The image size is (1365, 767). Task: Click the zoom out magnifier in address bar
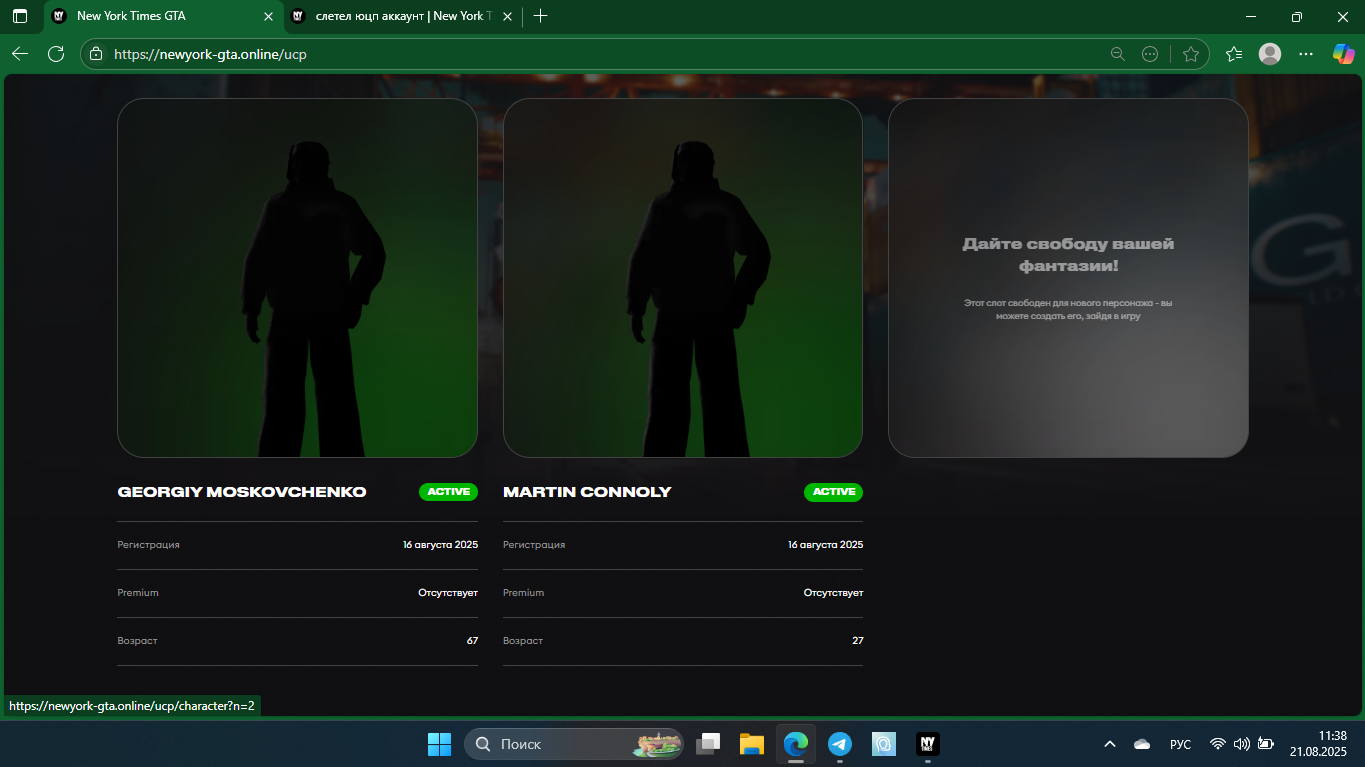pos(1118,54)
